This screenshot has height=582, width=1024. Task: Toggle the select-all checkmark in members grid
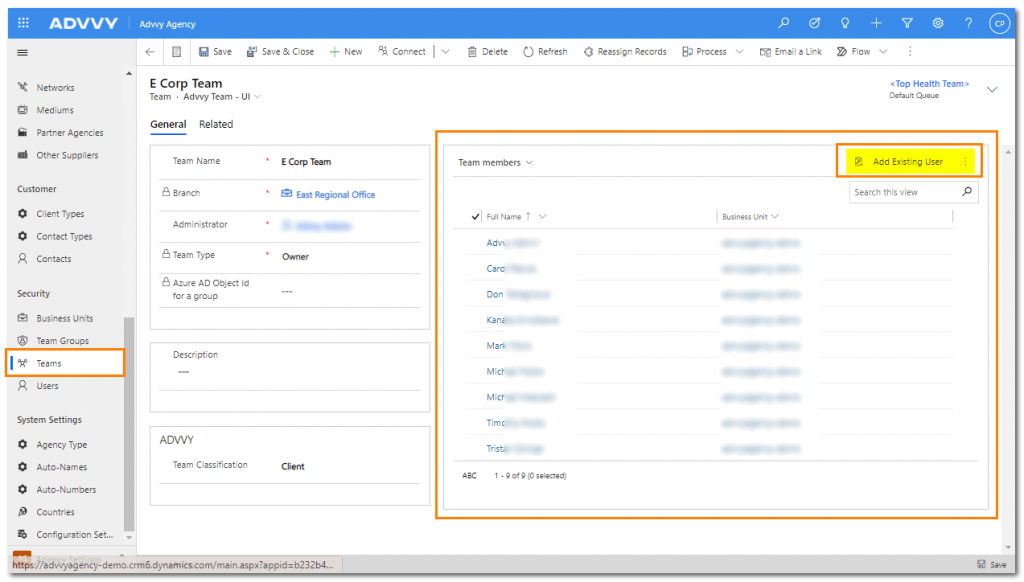pyautogui.click(x=475, y=216)
